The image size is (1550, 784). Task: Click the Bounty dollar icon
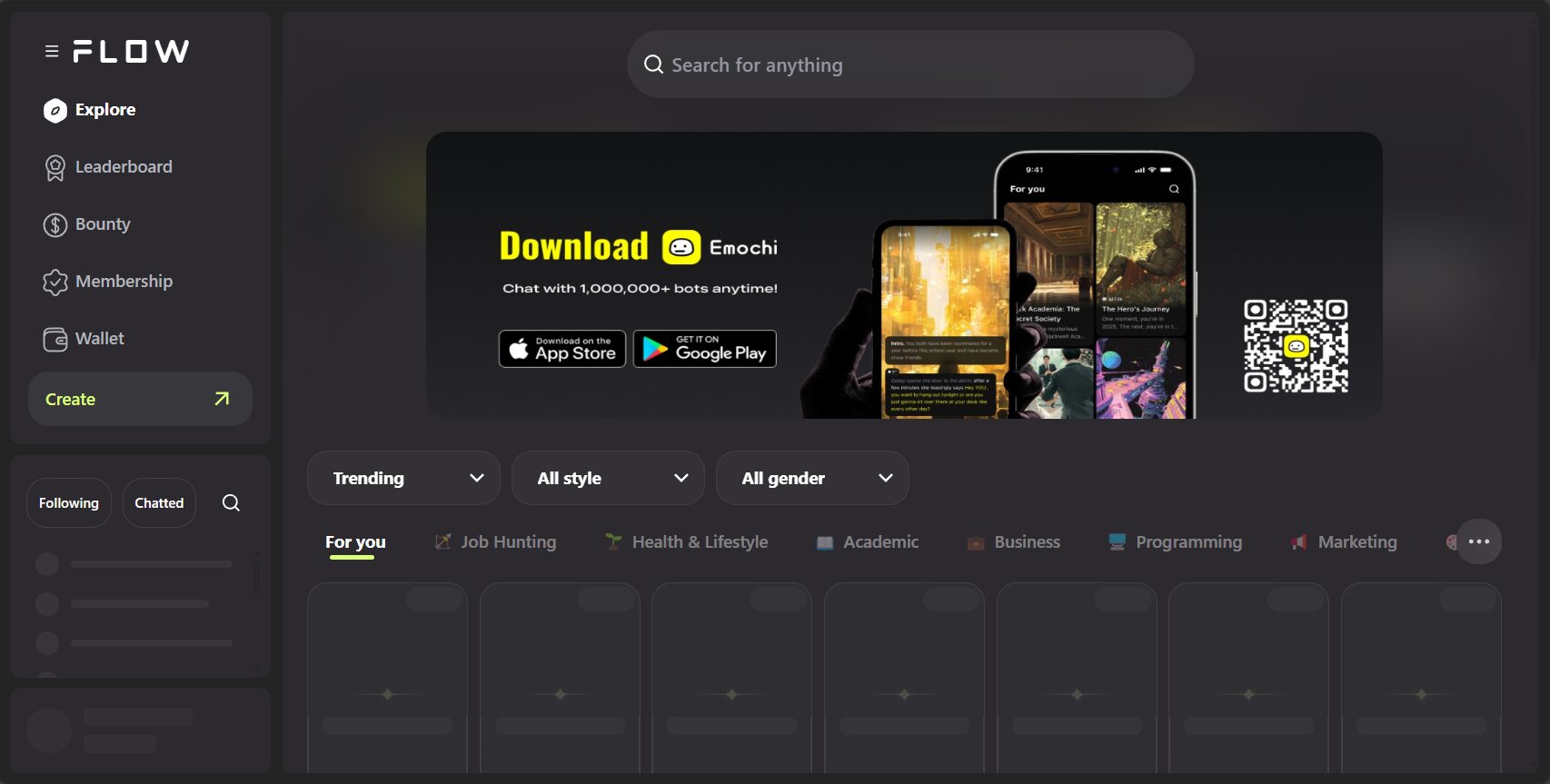(55, 224)
